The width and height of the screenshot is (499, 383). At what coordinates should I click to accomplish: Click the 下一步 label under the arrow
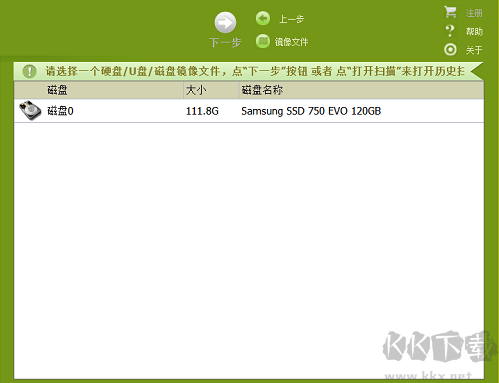pos(225,42)
